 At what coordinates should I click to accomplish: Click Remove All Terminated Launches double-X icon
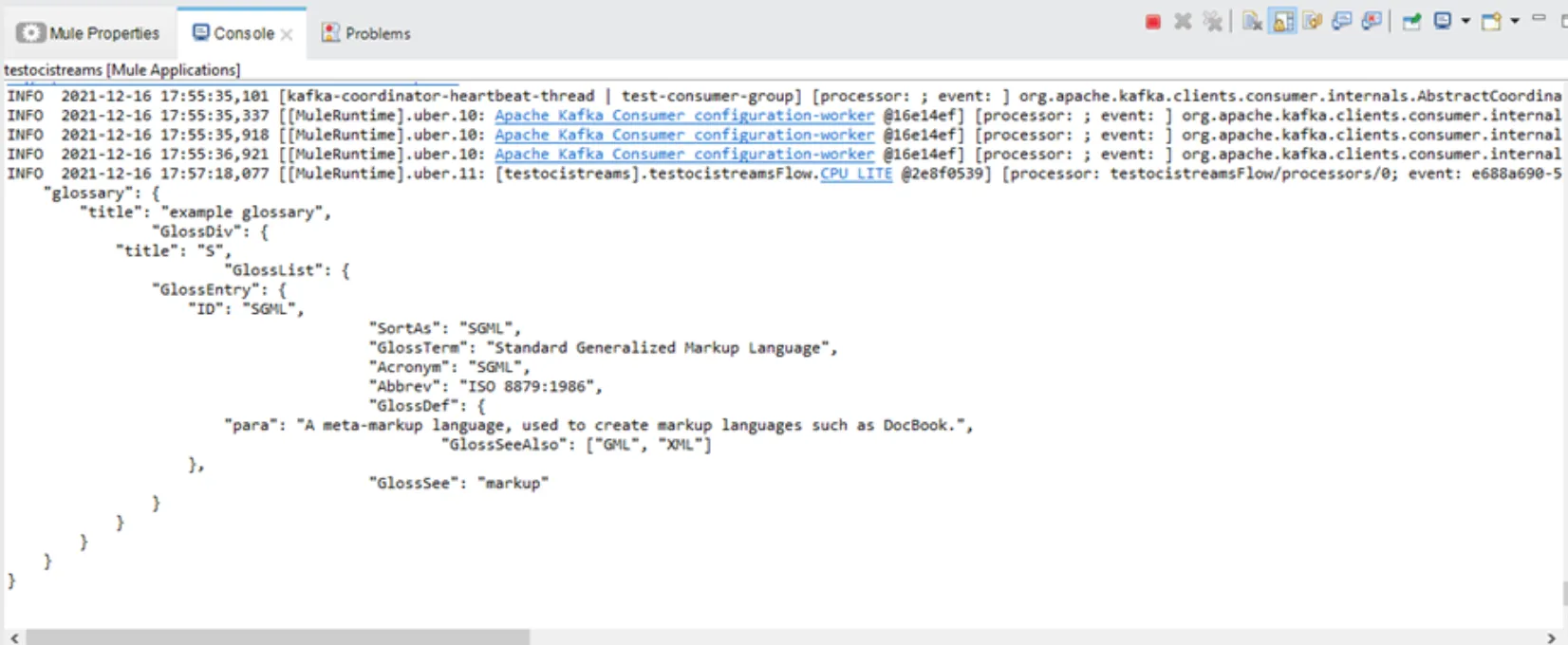click(x=1212, y=22)
